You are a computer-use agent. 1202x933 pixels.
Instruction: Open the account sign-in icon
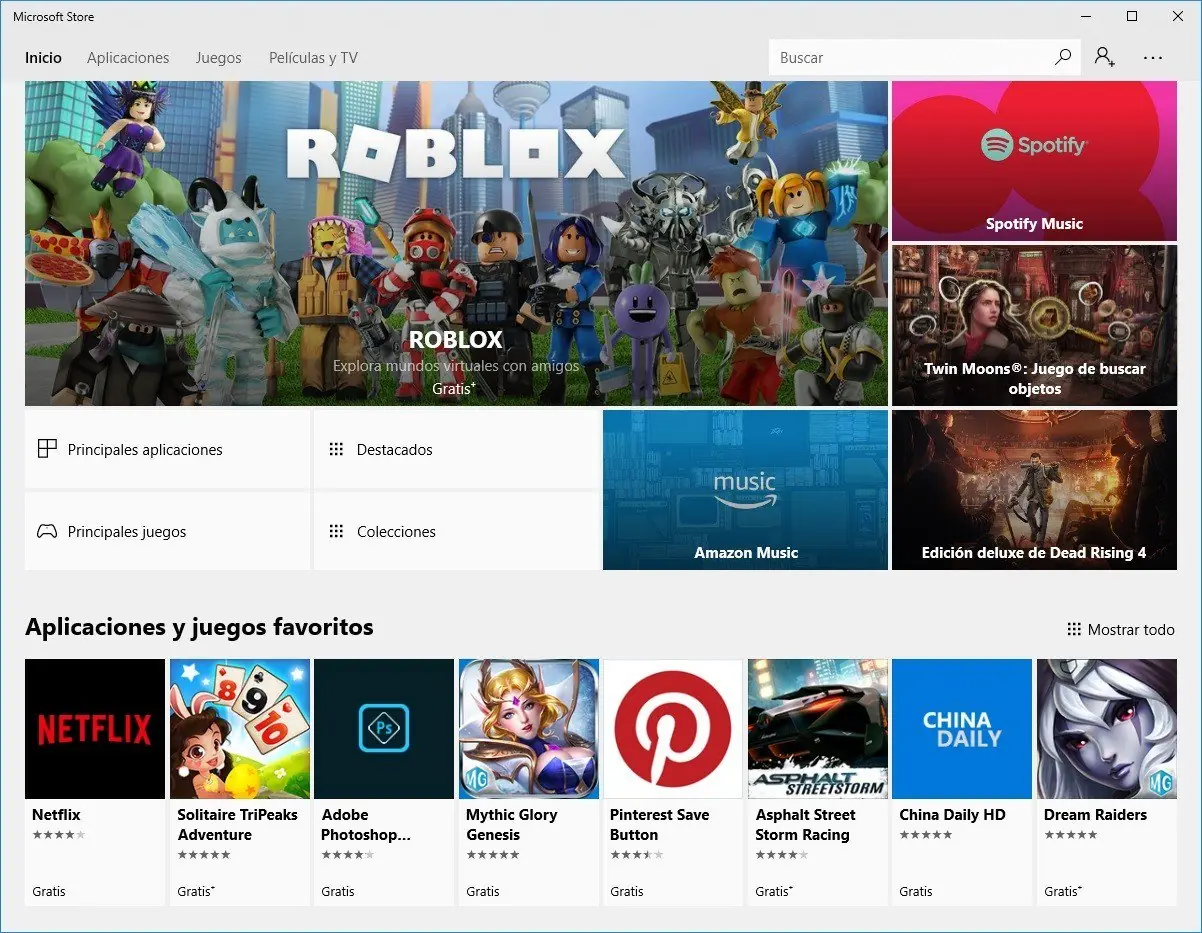click(1104, 57)
